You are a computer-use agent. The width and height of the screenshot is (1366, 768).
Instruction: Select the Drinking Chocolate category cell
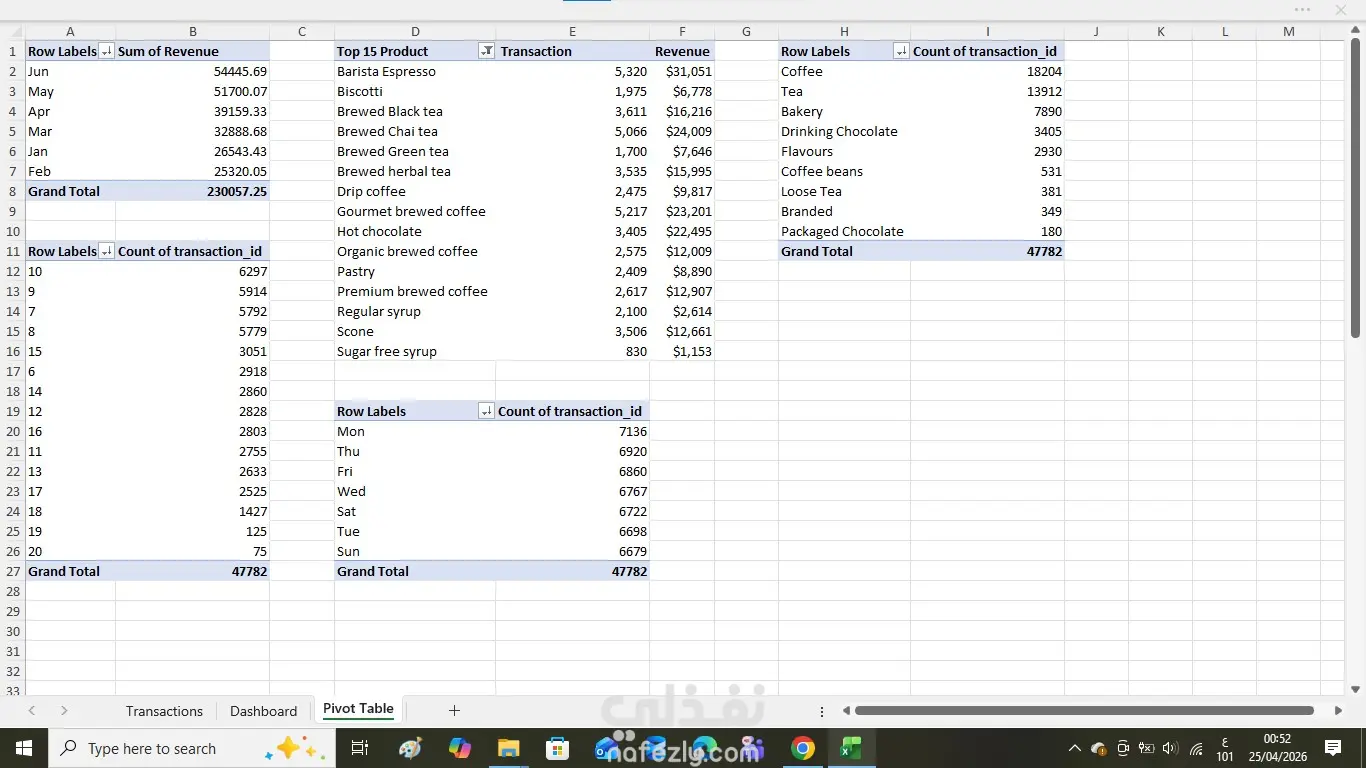pyautogui.click(x=844, y=131)
